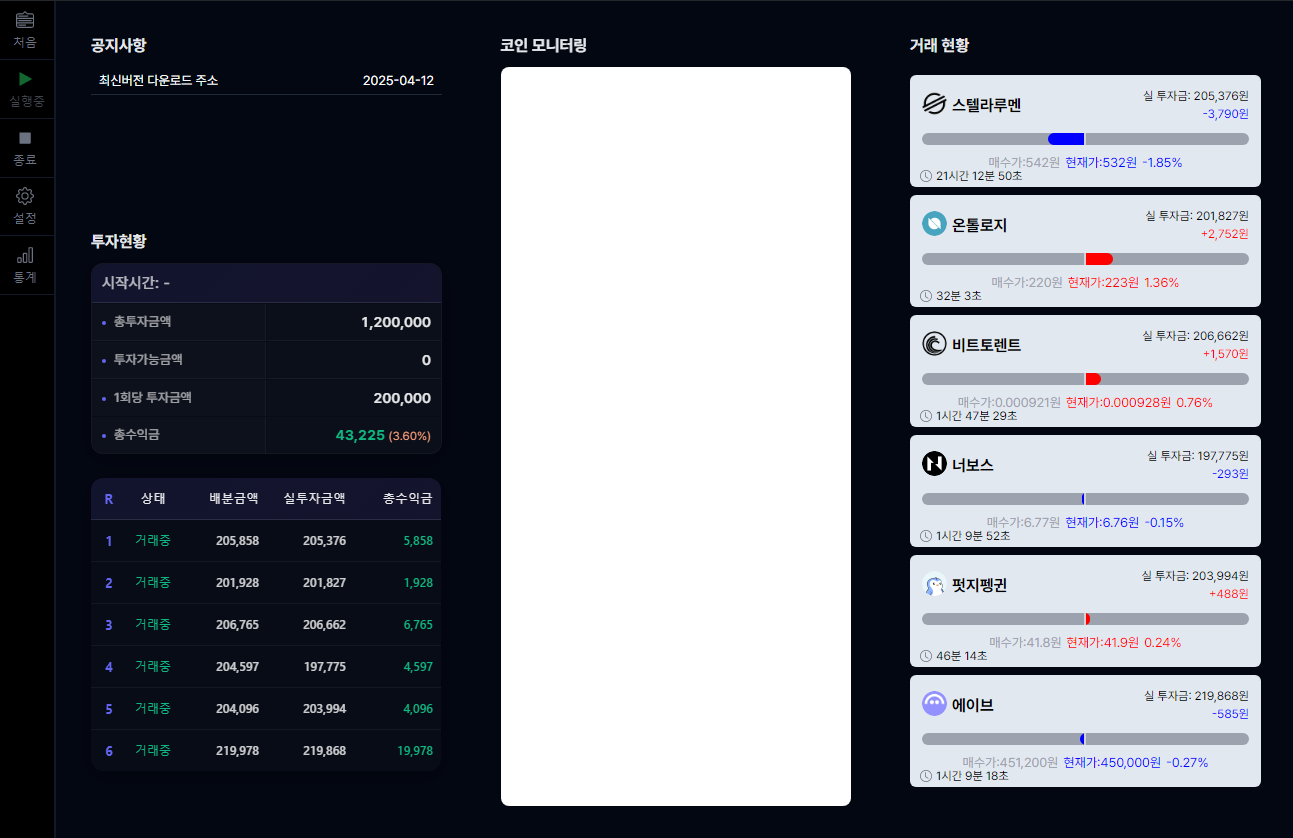Open the 통계 statistics chart icon
This screenshot has height=838, width=1293.
click(25, 255)
